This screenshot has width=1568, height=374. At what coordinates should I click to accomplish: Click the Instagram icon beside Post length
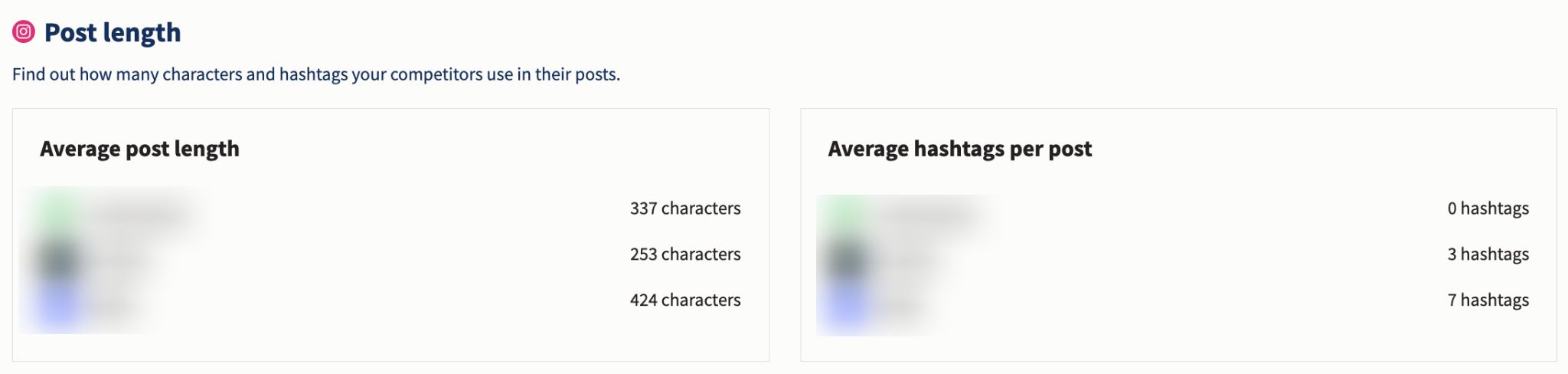coord(24,31)
